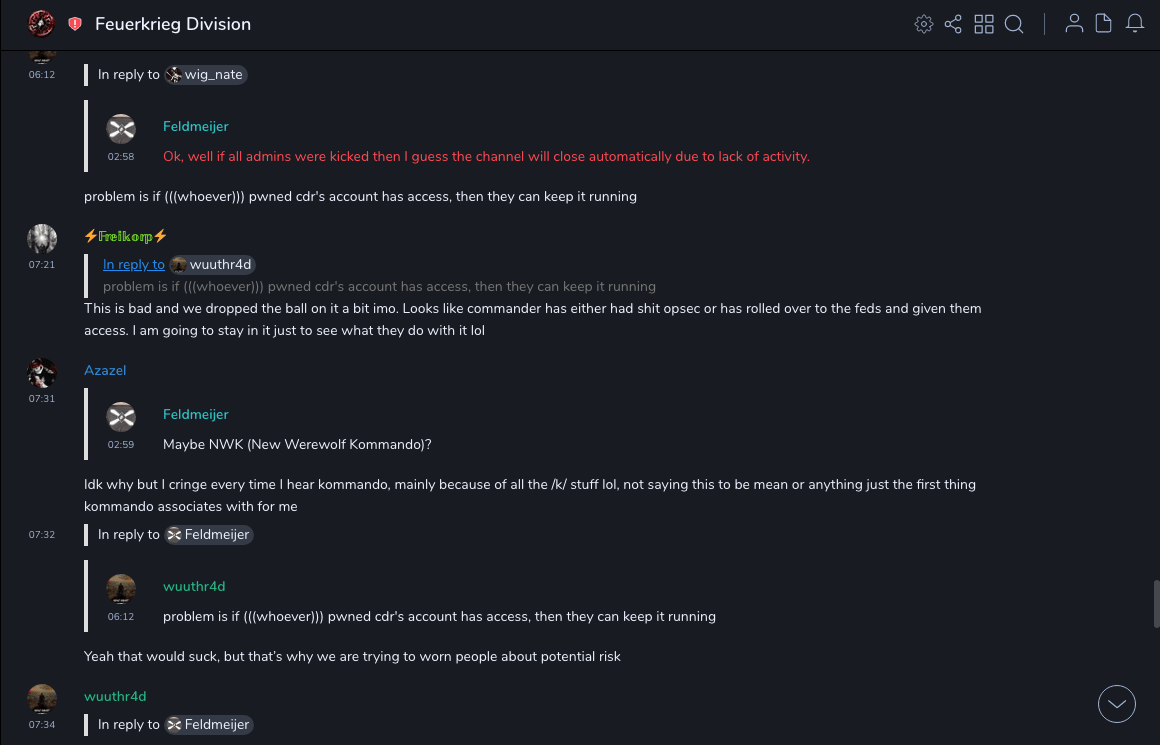Click the blue 'In reply to' link
The width and height of the screenshot is (1160, 745).
tap(133, 265)
